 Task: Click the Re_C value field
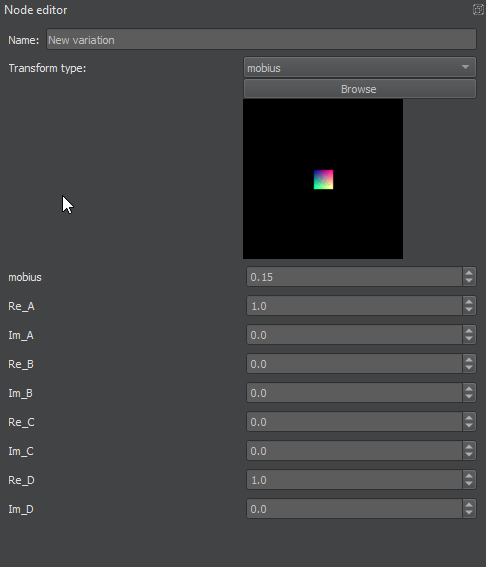[354, 422]
